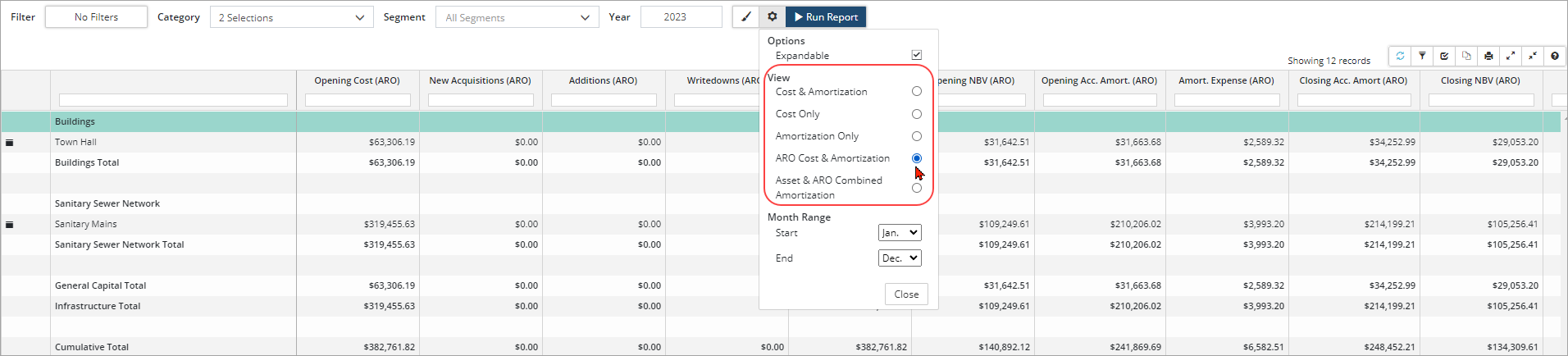
Task: Click the refresh grid icon
Action: [1400, 56]
